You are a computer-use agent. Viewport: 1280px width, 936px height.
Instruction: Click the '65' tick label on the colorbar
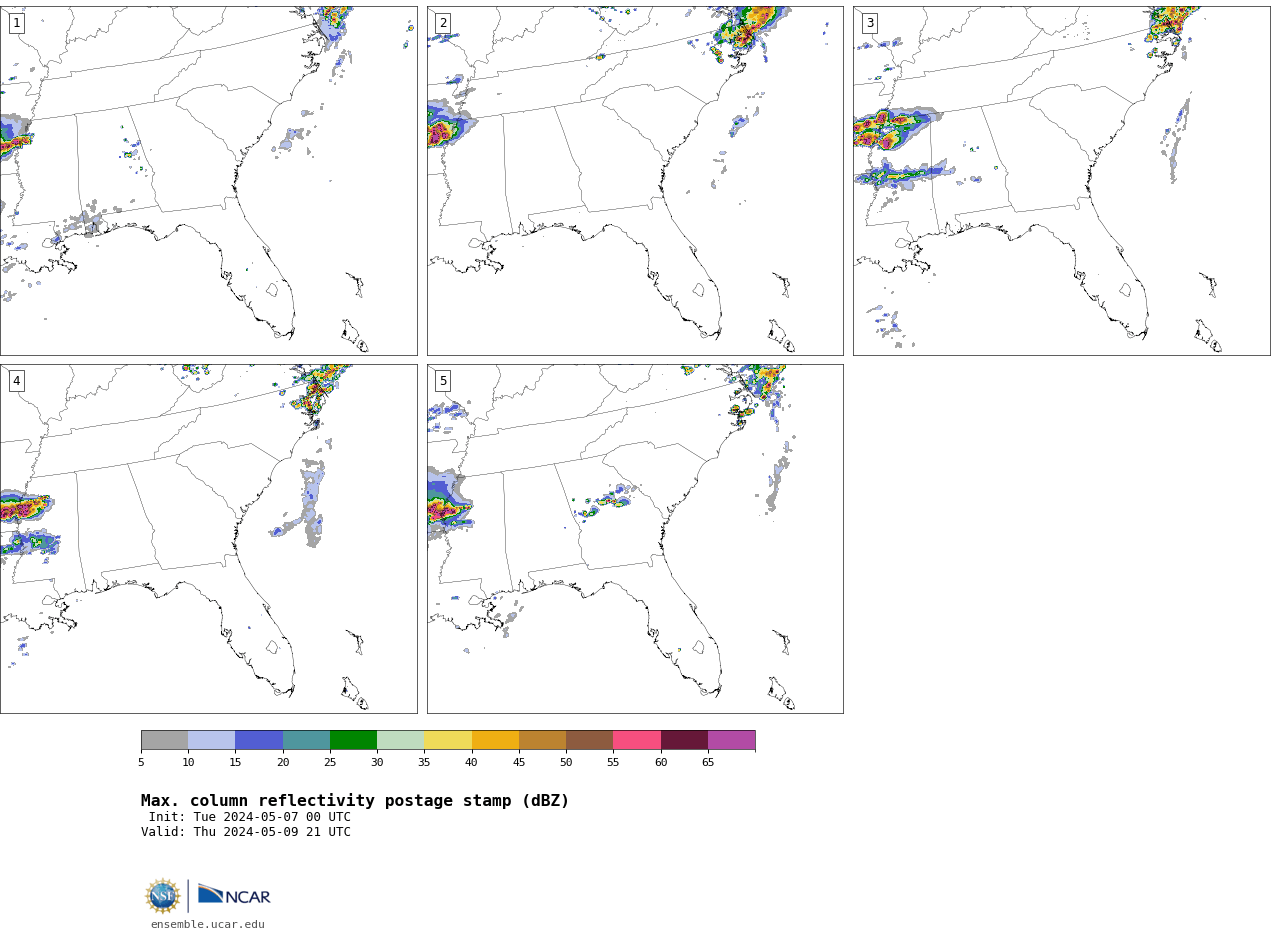point(708,763)
